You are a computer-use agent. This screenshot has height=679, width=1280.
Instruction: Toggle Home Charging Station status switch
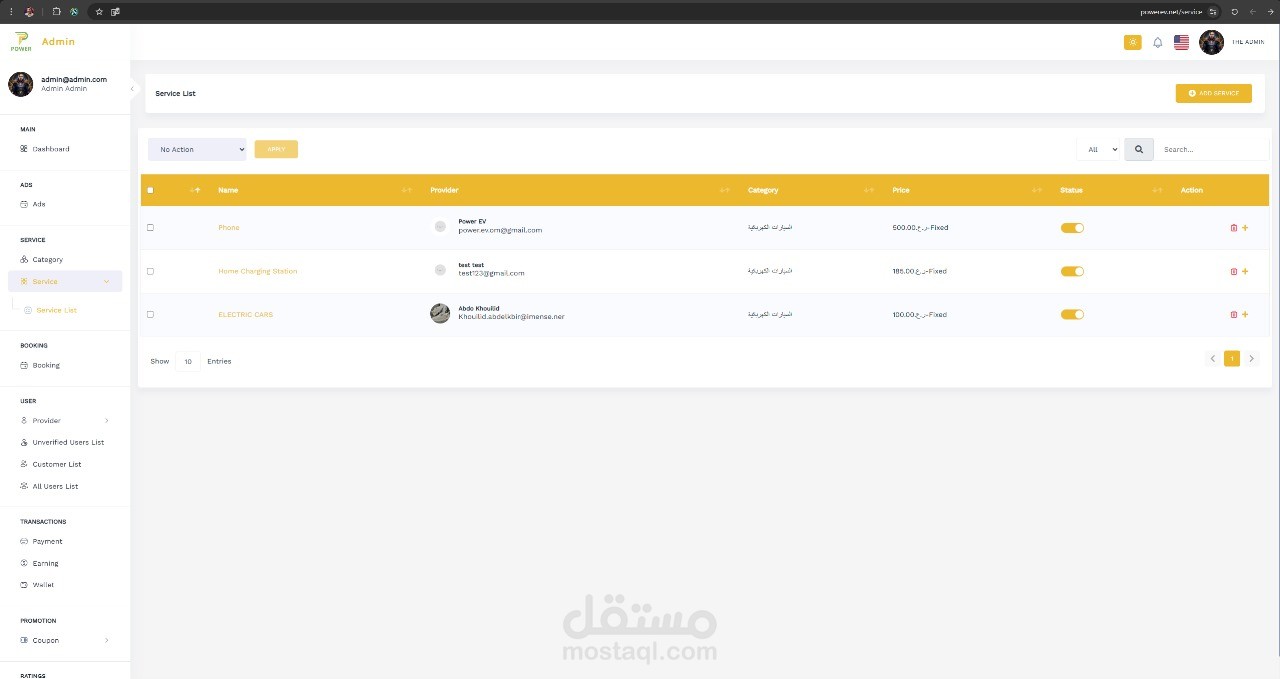pos(1072,271)
